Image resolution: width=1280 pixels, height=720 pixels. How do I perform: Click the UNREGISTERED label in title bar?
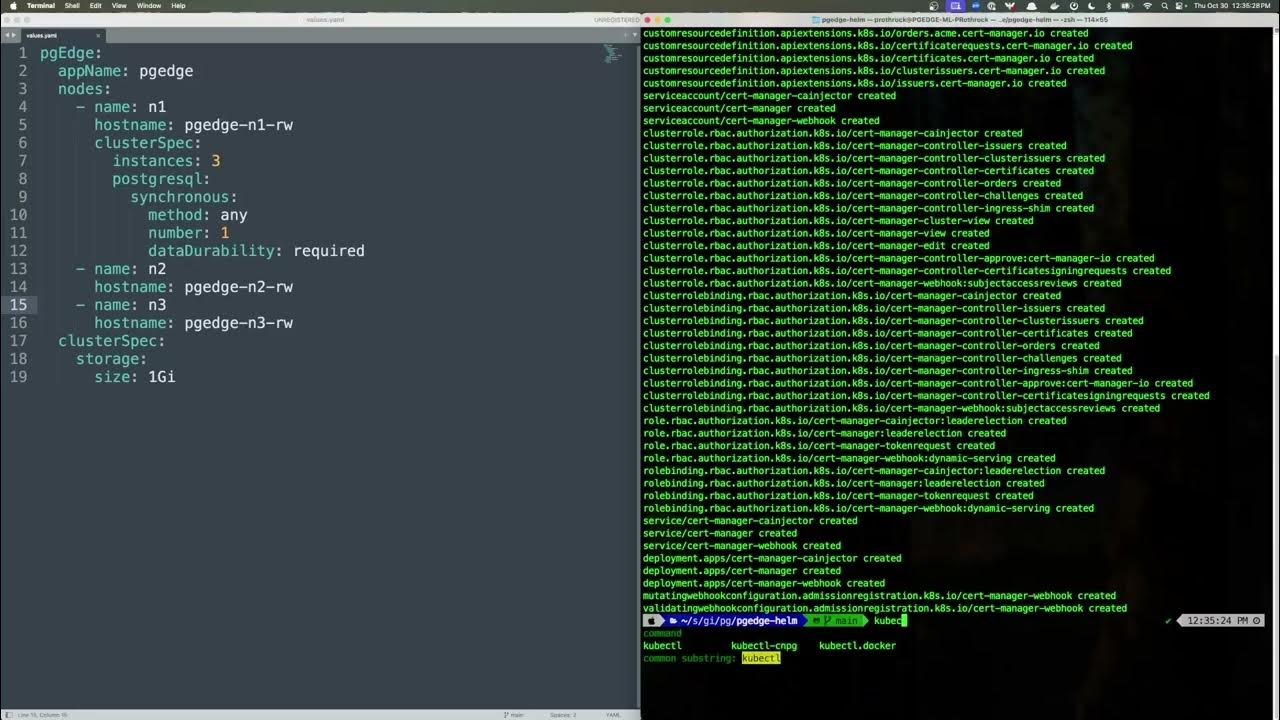[616, 20]
